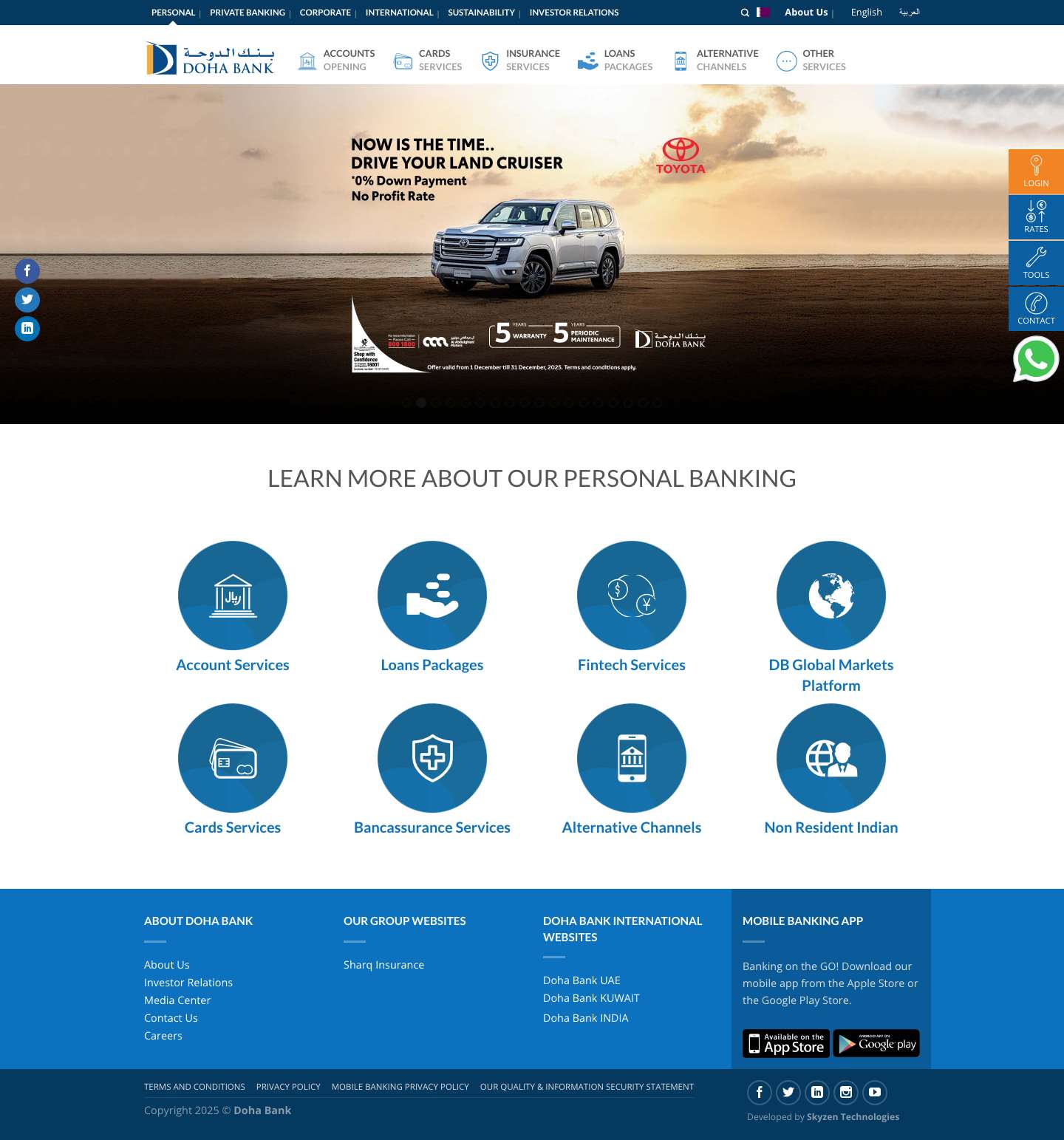
Task: Click the Tools wrench icon on sidebar
Action: point(1035,262)
